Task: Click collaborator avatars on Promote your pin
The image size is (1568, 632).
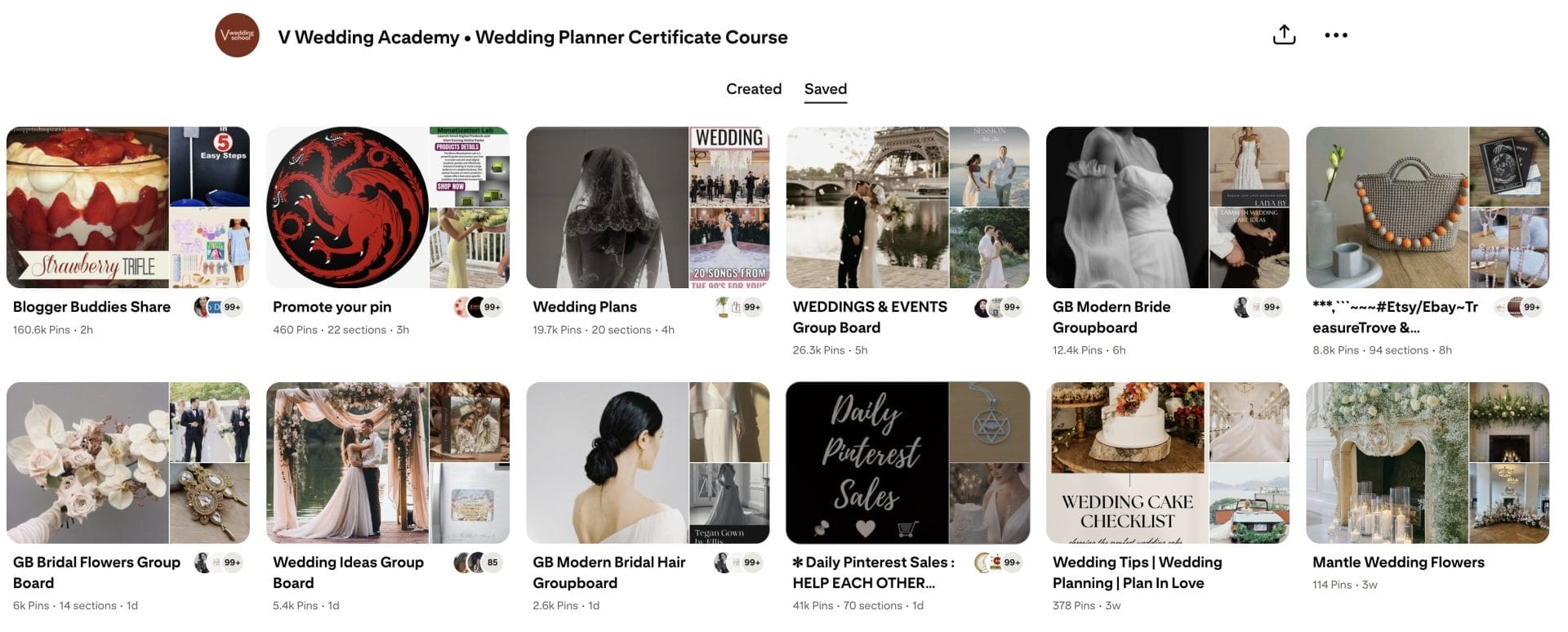Action: (x=479, y=308)
